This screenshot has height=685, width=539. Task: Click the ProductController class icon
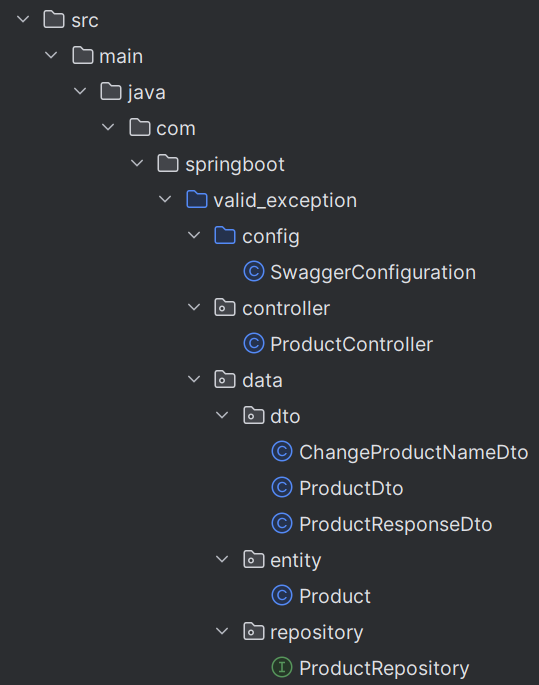(x=254, y=343)
